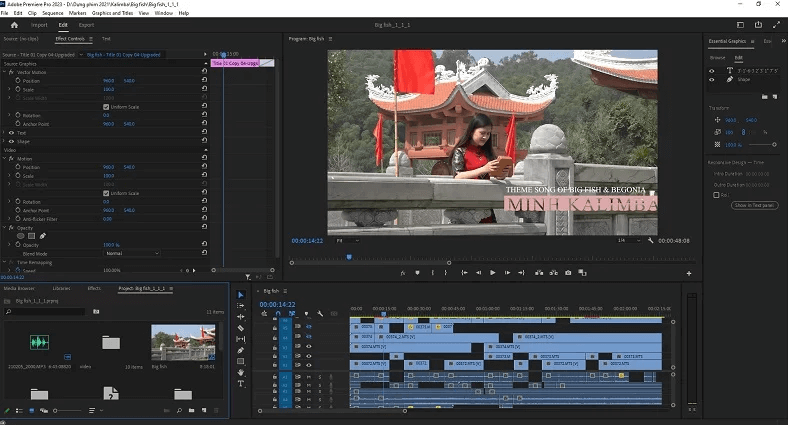
Task: Toggle visibility eye of Shape layer in Effect Controls
Action: tap(11, 142)
